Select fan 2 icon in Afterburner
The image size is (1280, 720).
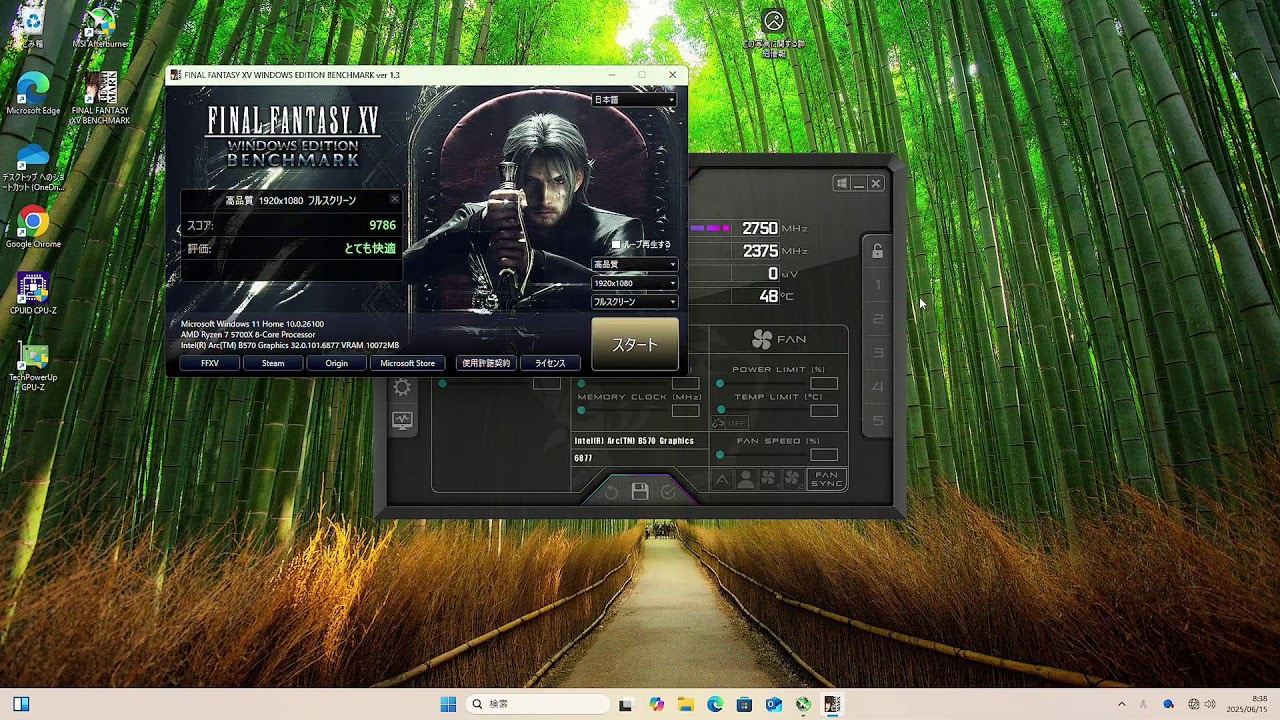point(792,480)
